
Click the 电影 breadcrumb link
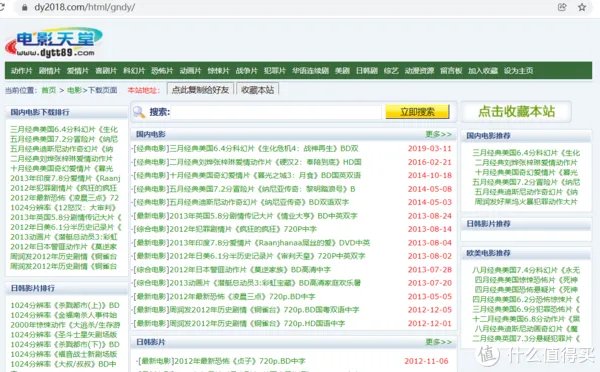click(74, 90)
